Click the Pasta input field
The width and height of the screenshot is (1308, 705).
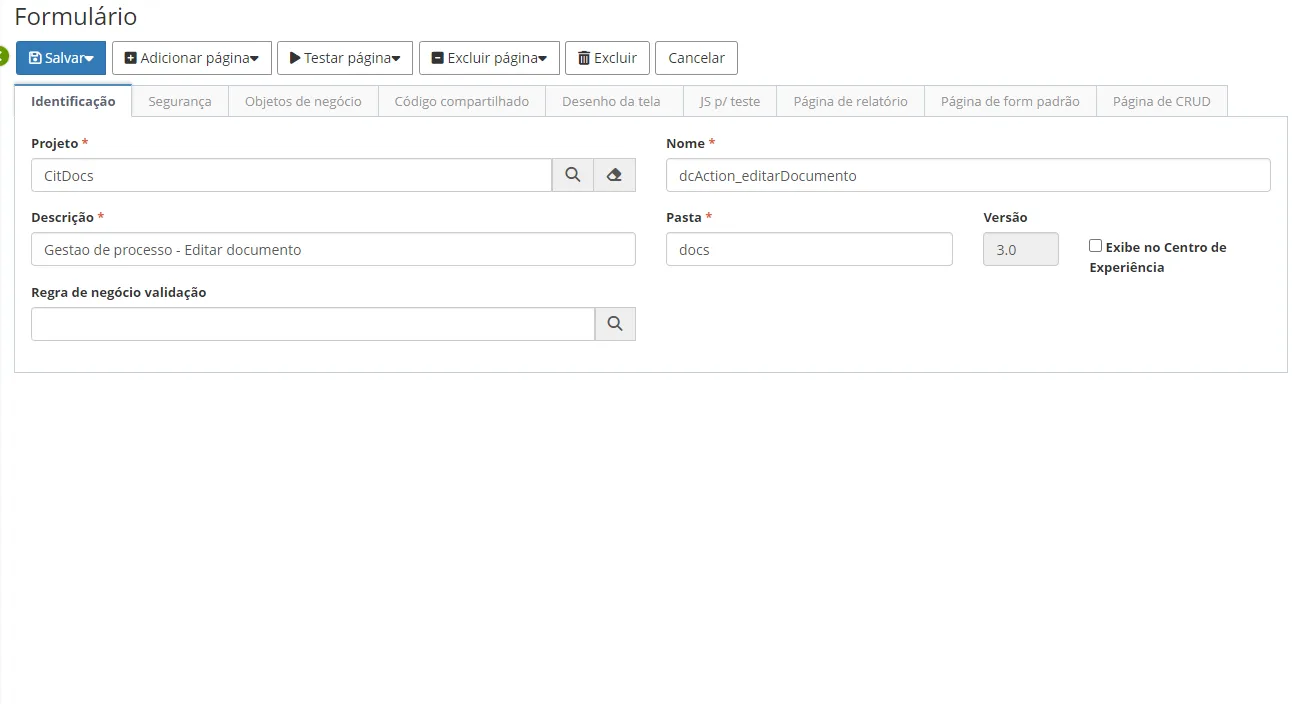tap(809, 249)
